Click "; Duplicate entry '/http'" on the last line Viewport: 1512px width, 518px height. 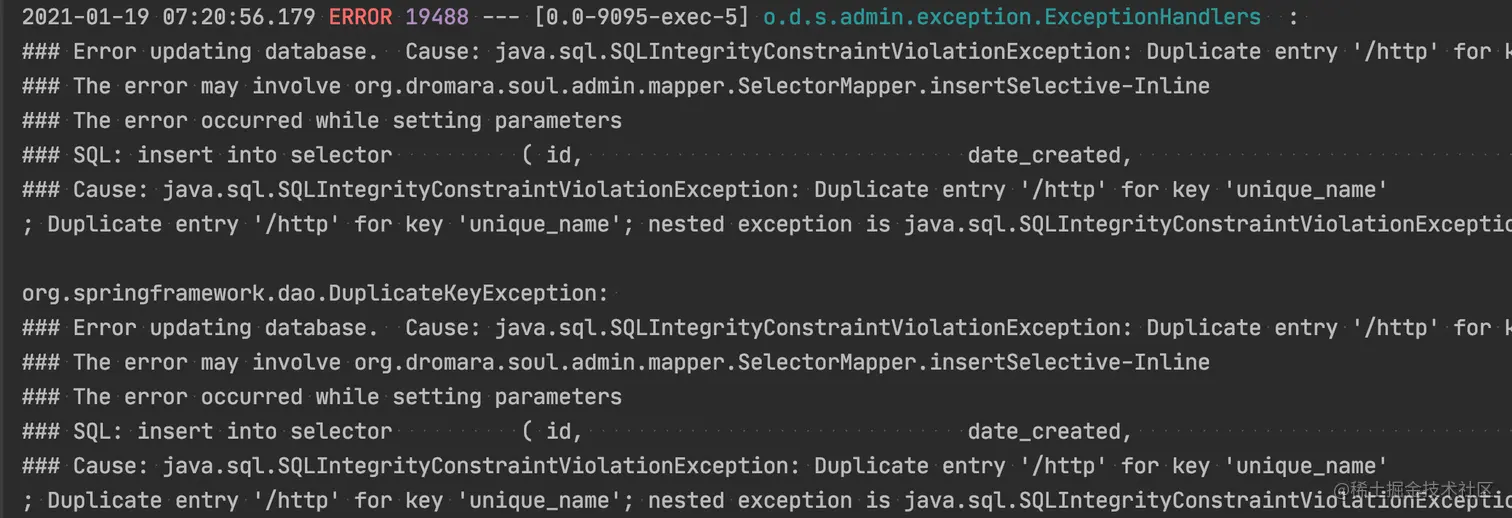tap(142, 500)
